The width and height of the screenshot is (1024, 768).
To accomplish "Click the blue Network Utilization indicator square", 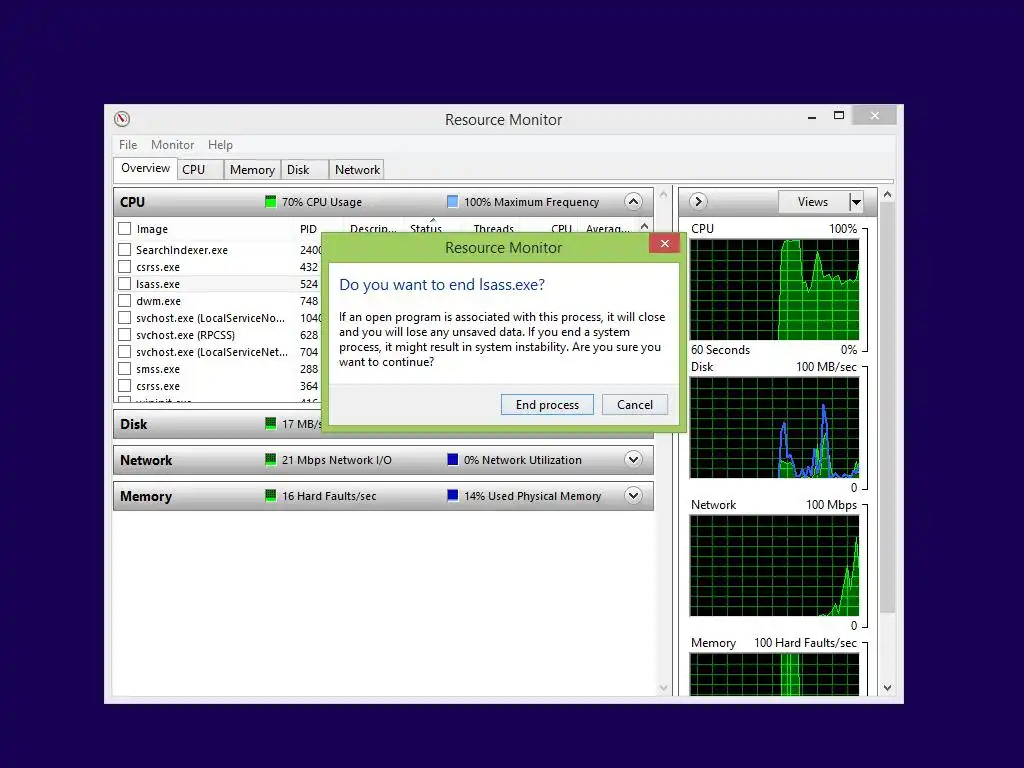I will pos(452,459).
